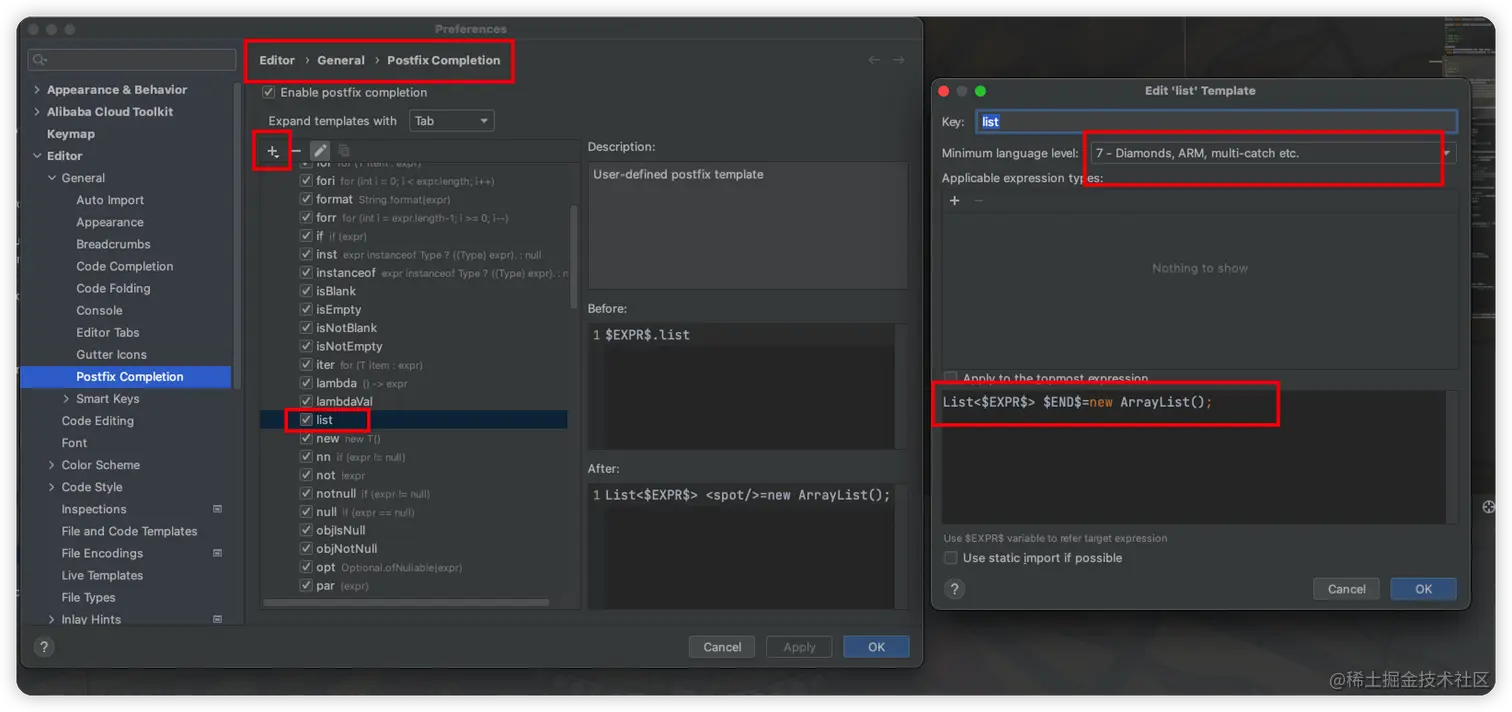
Task: Open Gutter Icons settings page
Action: click(111, 355)
